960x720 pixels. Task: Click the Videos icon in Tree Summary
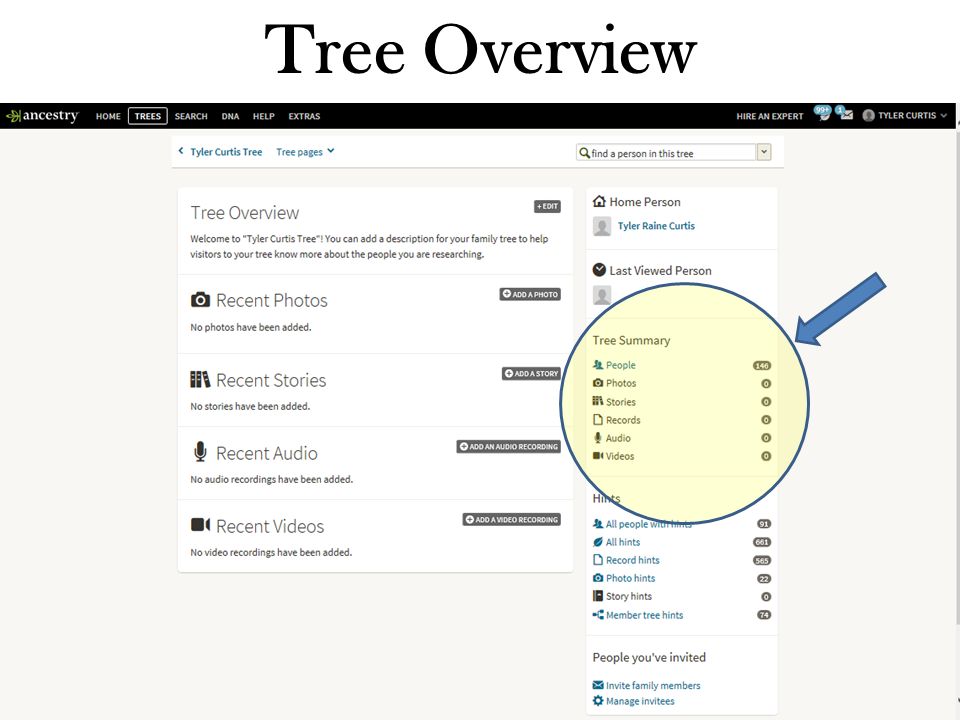tap(598, 456)
